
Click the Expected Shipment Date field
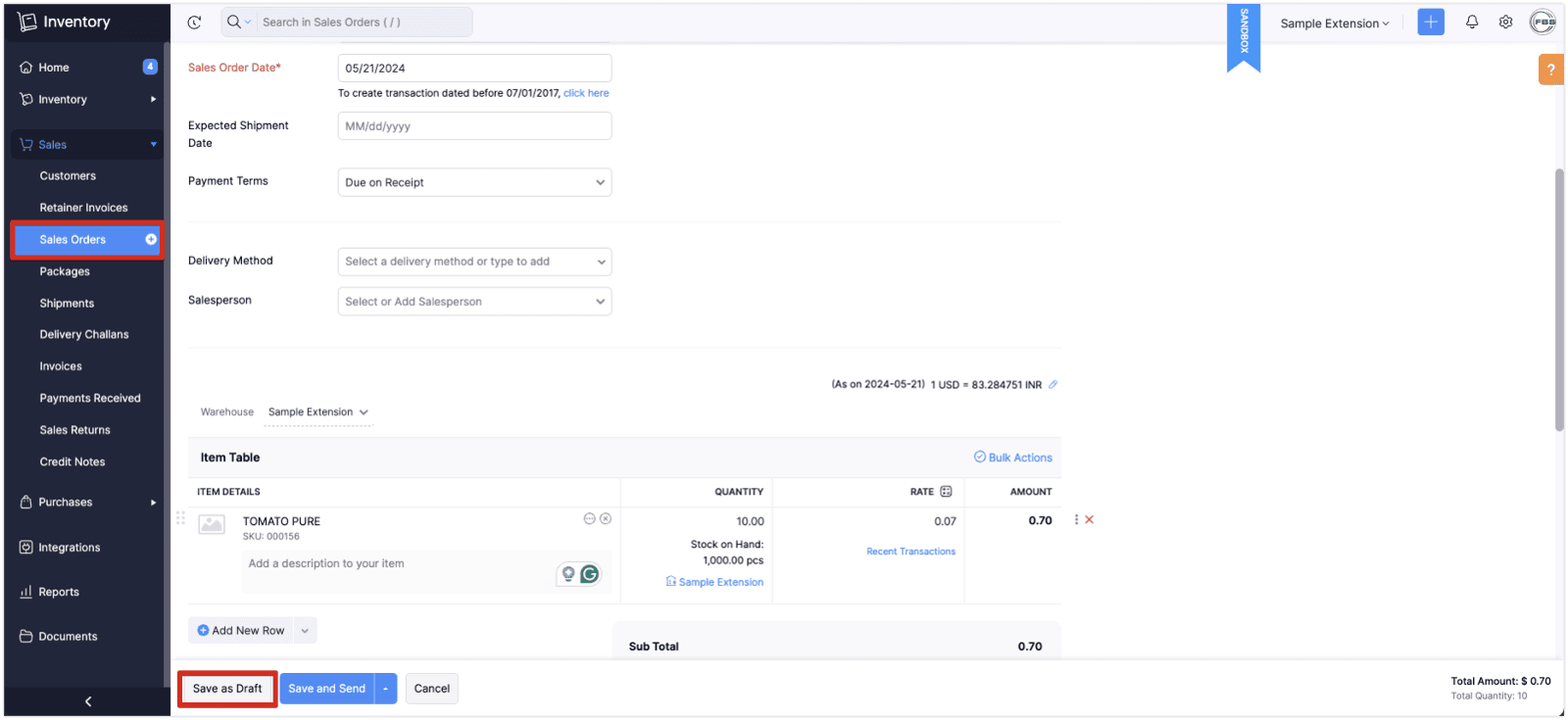pos(474,125)
